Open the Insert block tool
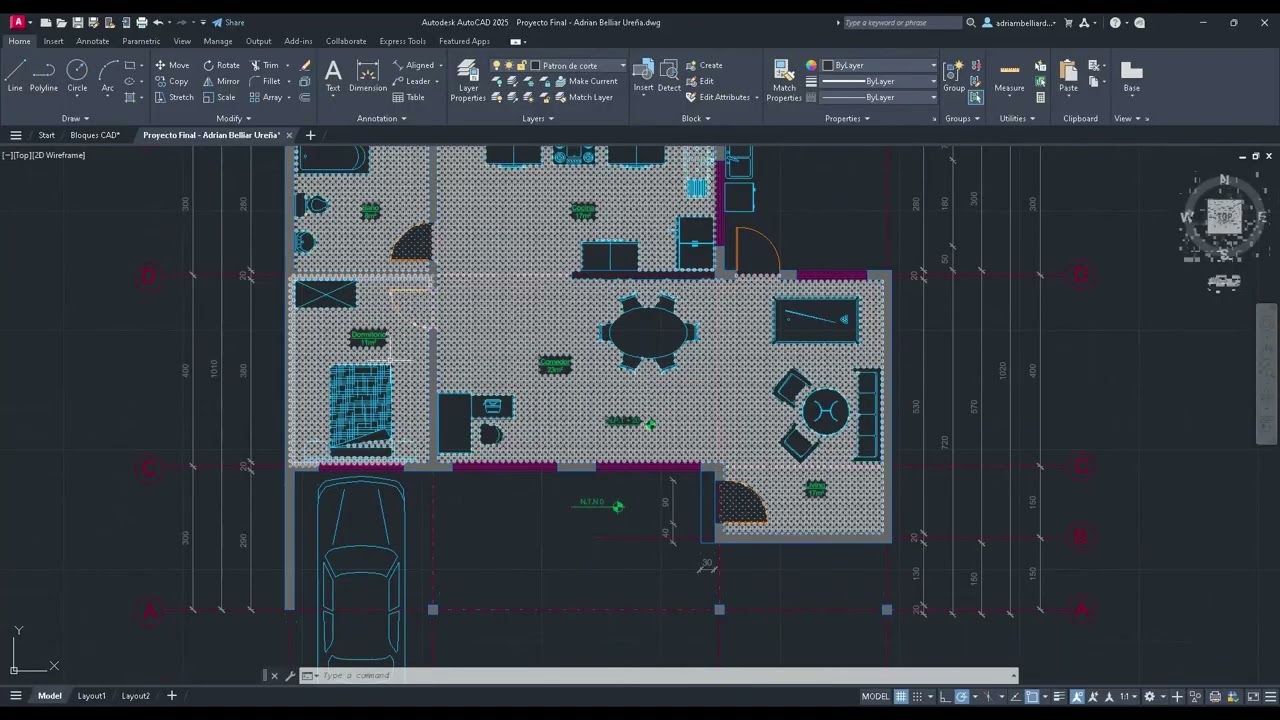Viewport: 1280px width, 720px height. (643, 76)
